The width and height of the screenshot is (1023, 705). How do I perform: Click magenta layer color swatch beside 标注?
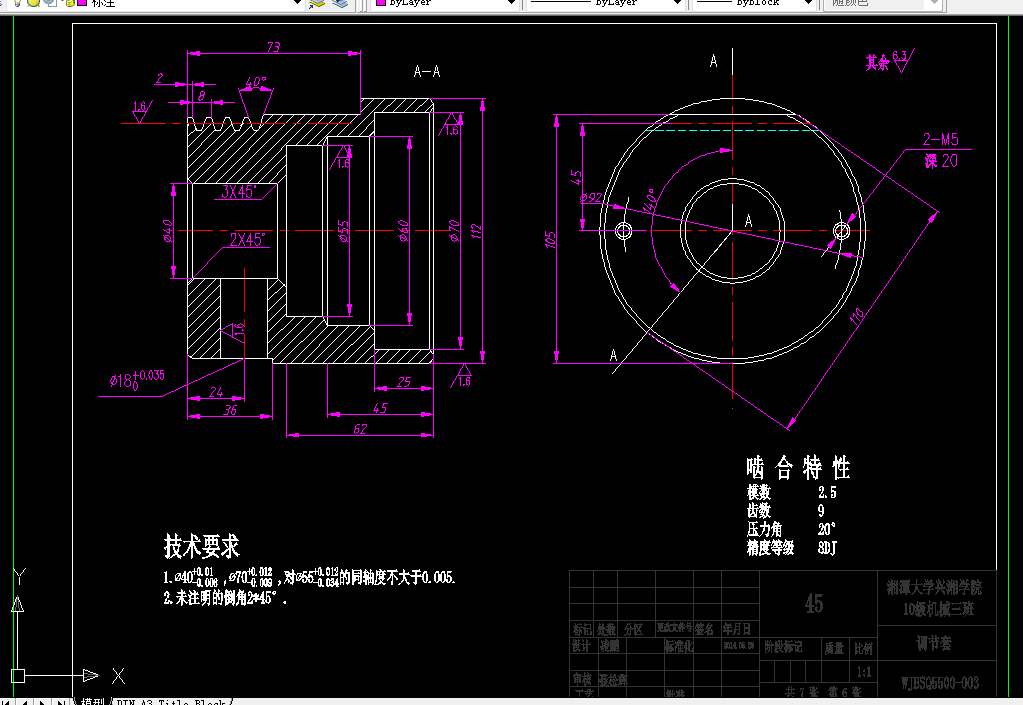[x=82, y=3]
